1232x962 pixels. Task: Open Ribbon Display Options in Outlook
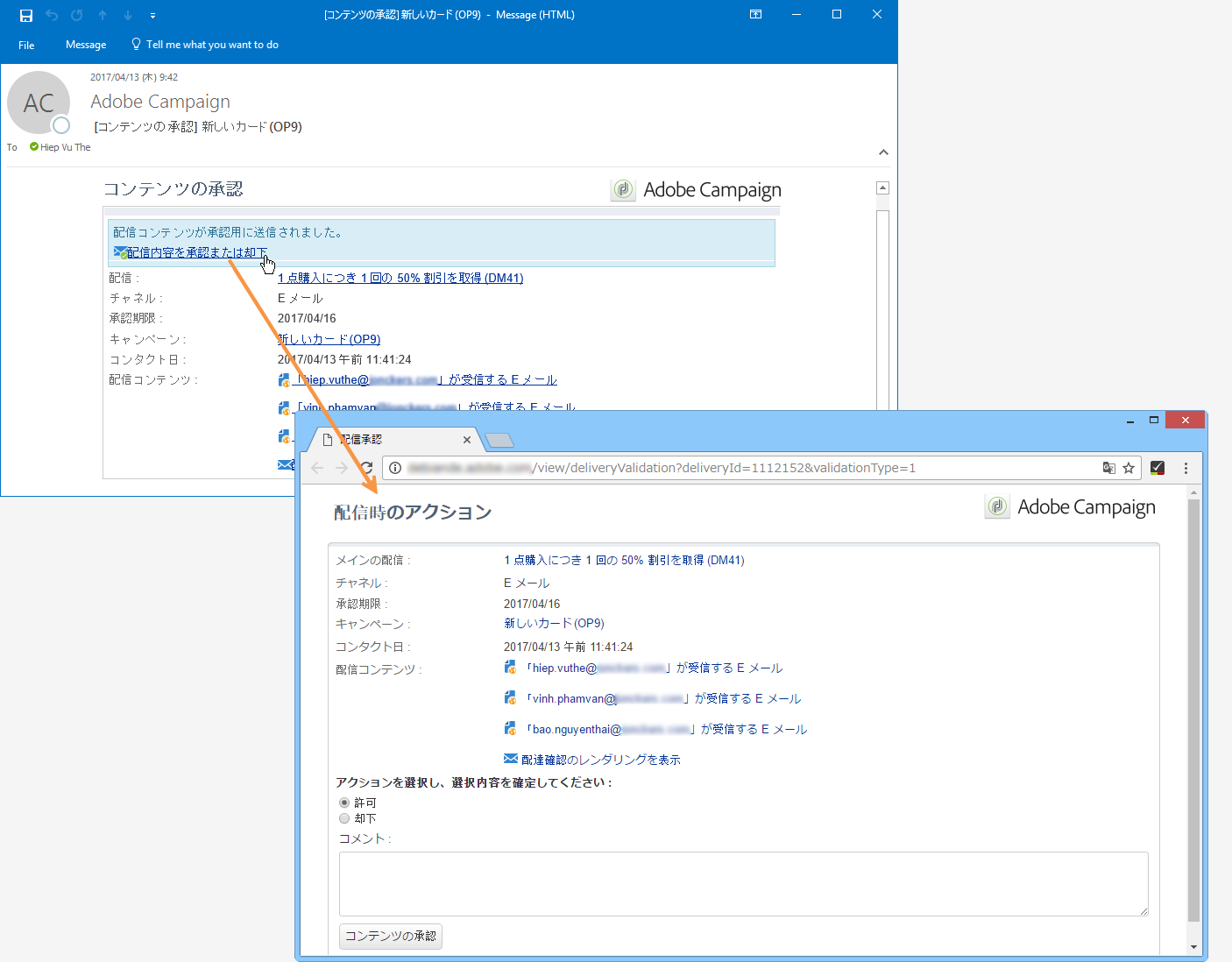click(756, 14)
